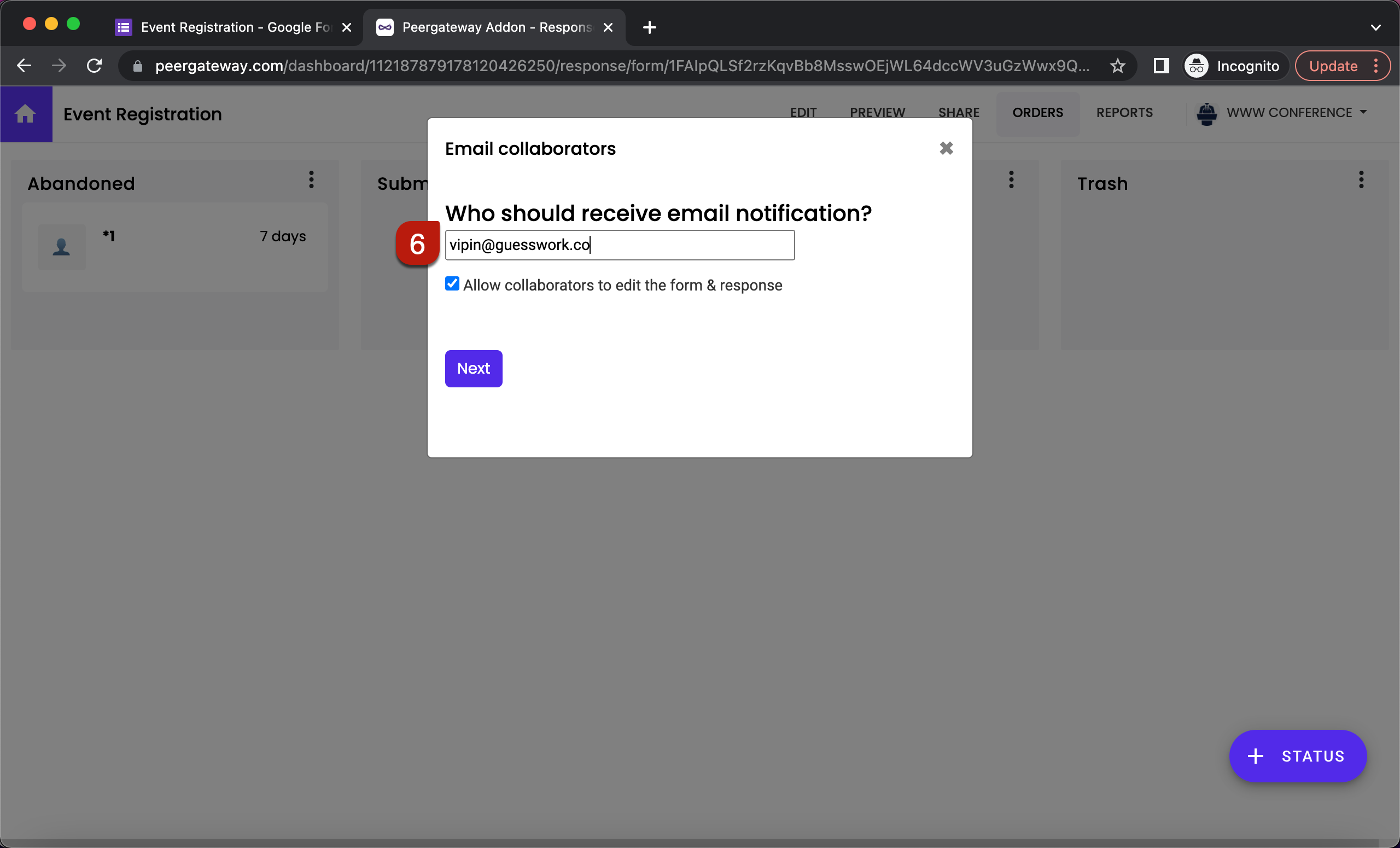1400x848 pixels.
Task: Enable the side panel icon in browser toolbar
Action: (1161, 65)
